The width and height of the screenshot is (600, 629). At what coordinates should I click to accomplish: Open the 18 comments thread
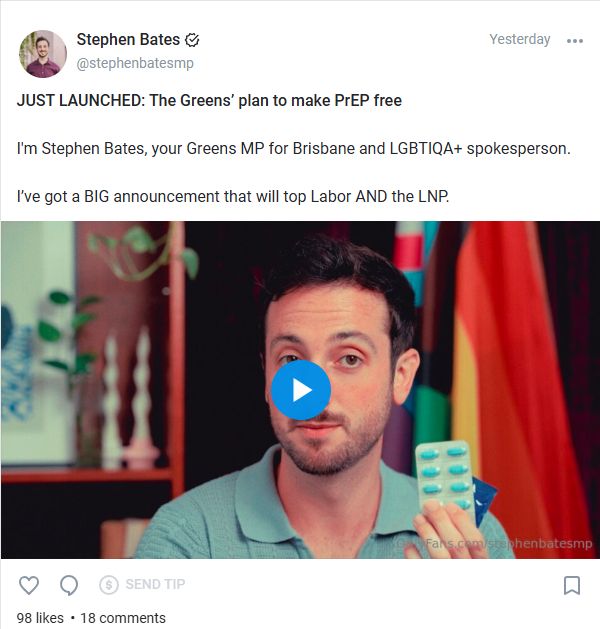tap(123, 618)
